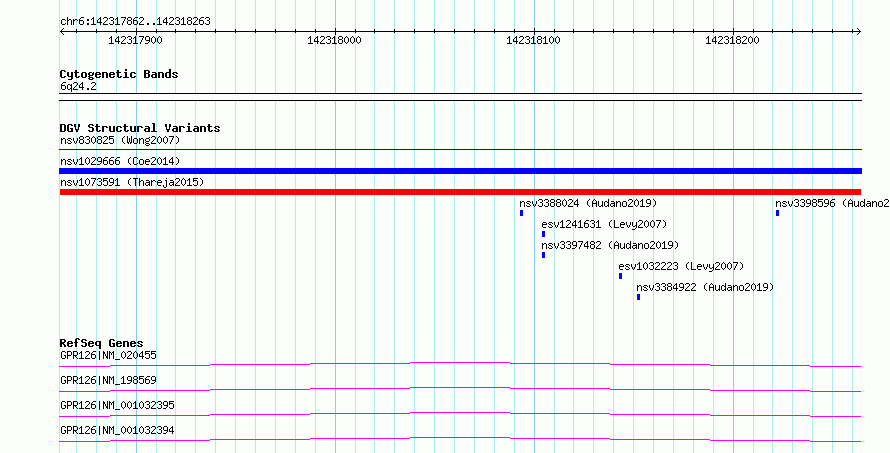Click the DGV Structural Variants track heading
890x453 pixels.
click(140, 128)
